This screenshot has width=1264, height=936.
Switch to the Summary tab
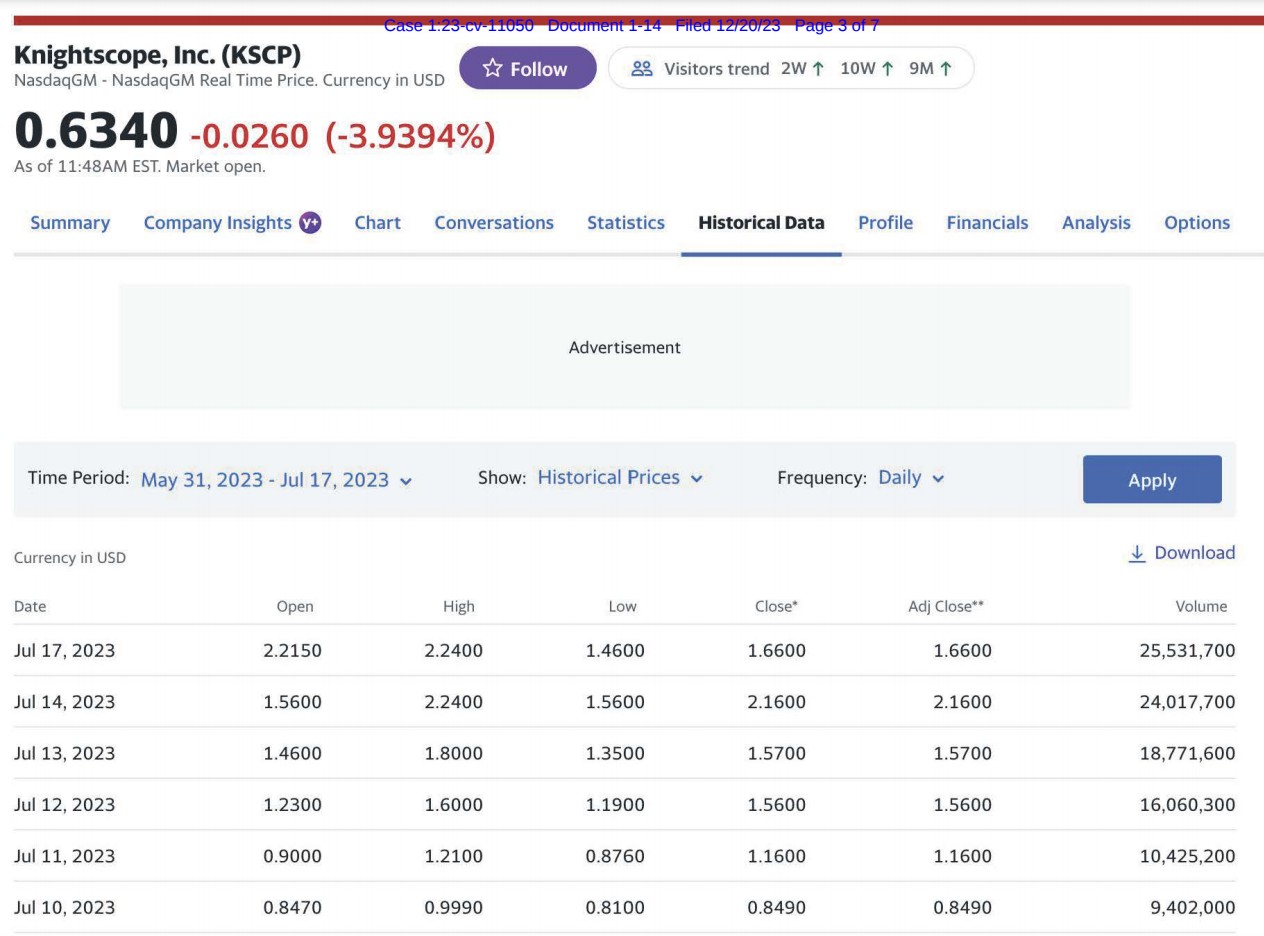click(70, 223)
